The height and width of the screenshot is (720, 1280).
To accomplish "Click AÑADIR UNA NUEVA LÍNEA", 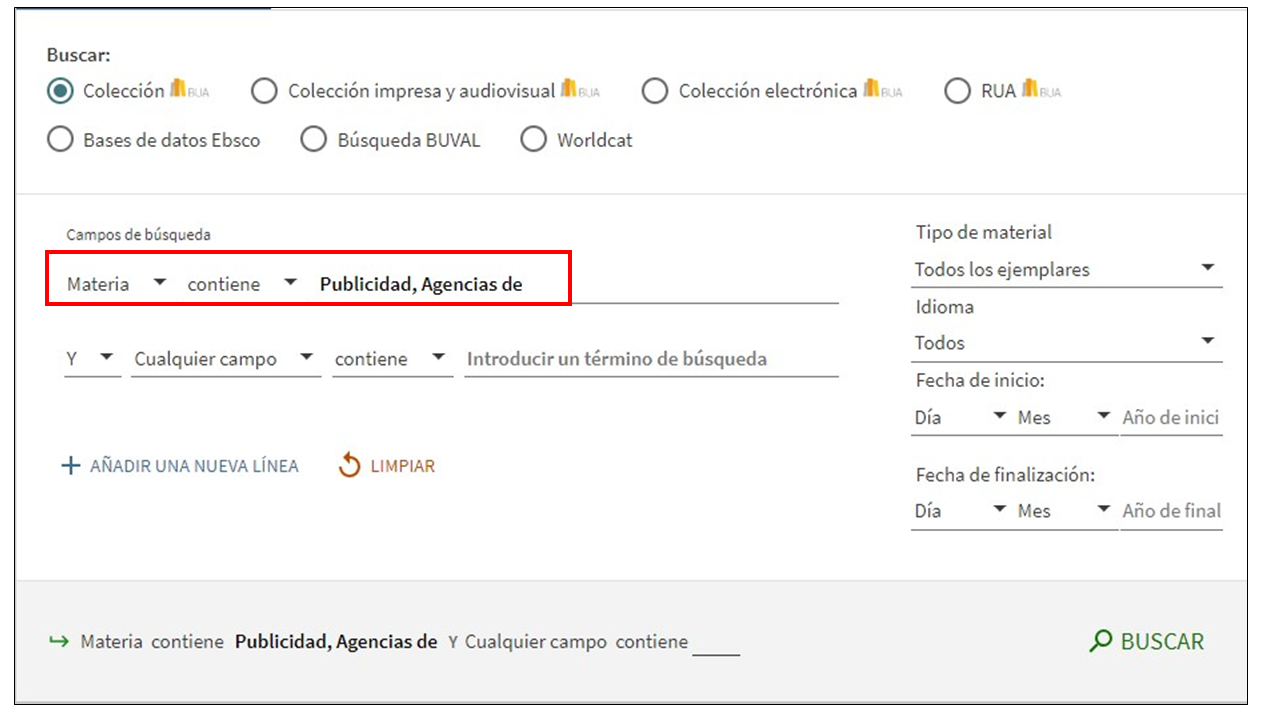I will coord(194,466).
